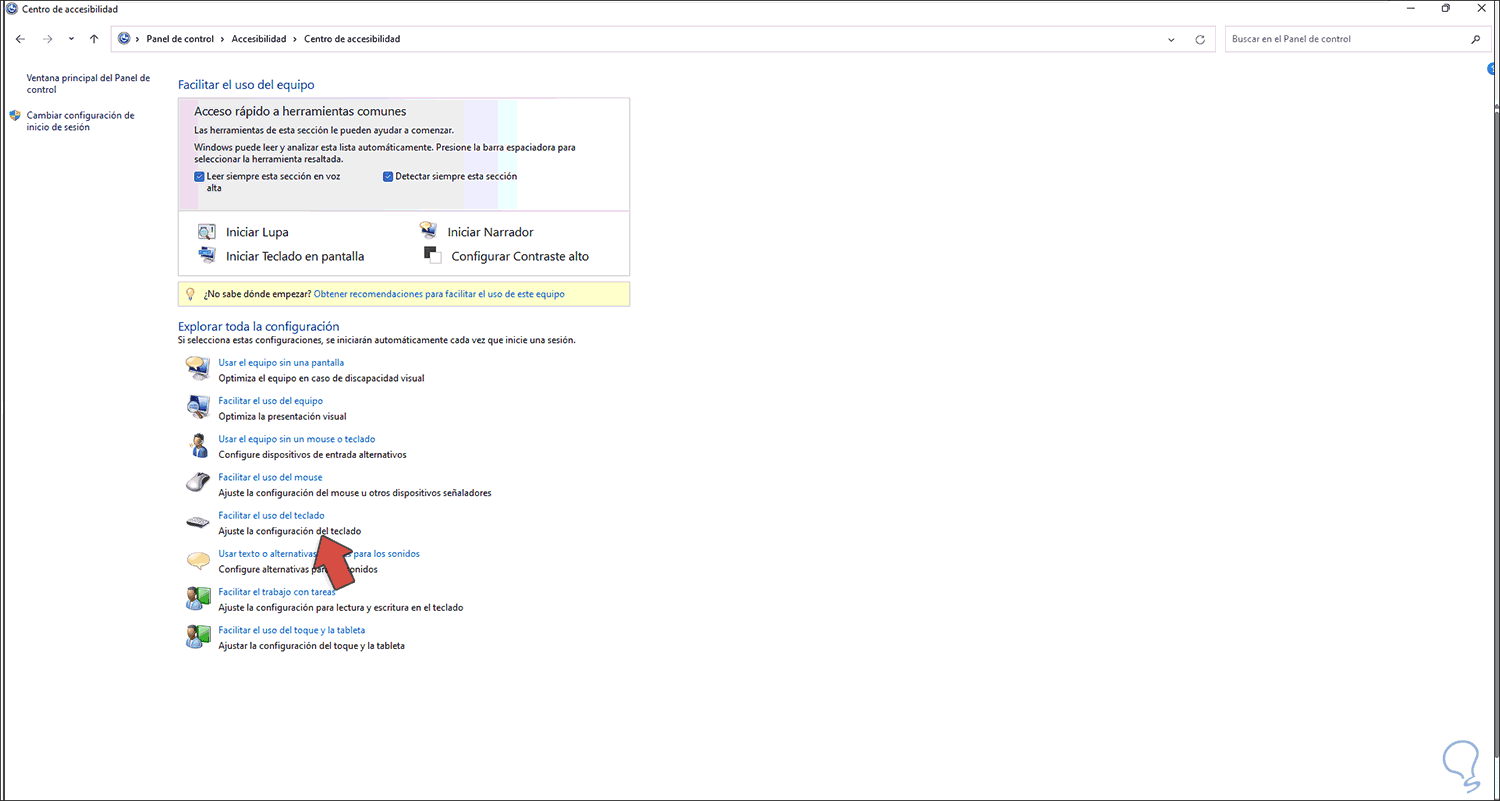Open 'Configurar Contraste alto'

(x=520, y=256)
